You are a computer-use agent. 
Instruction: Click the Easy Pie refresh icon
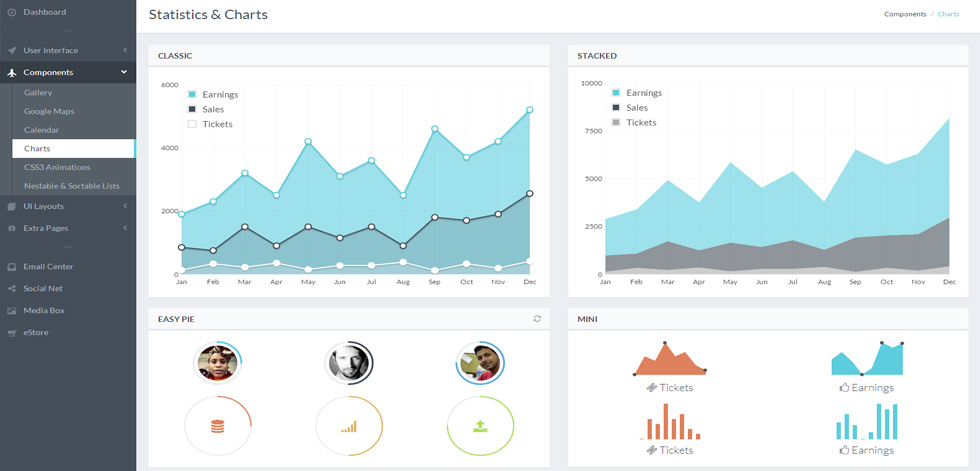[x=537, y=319]
